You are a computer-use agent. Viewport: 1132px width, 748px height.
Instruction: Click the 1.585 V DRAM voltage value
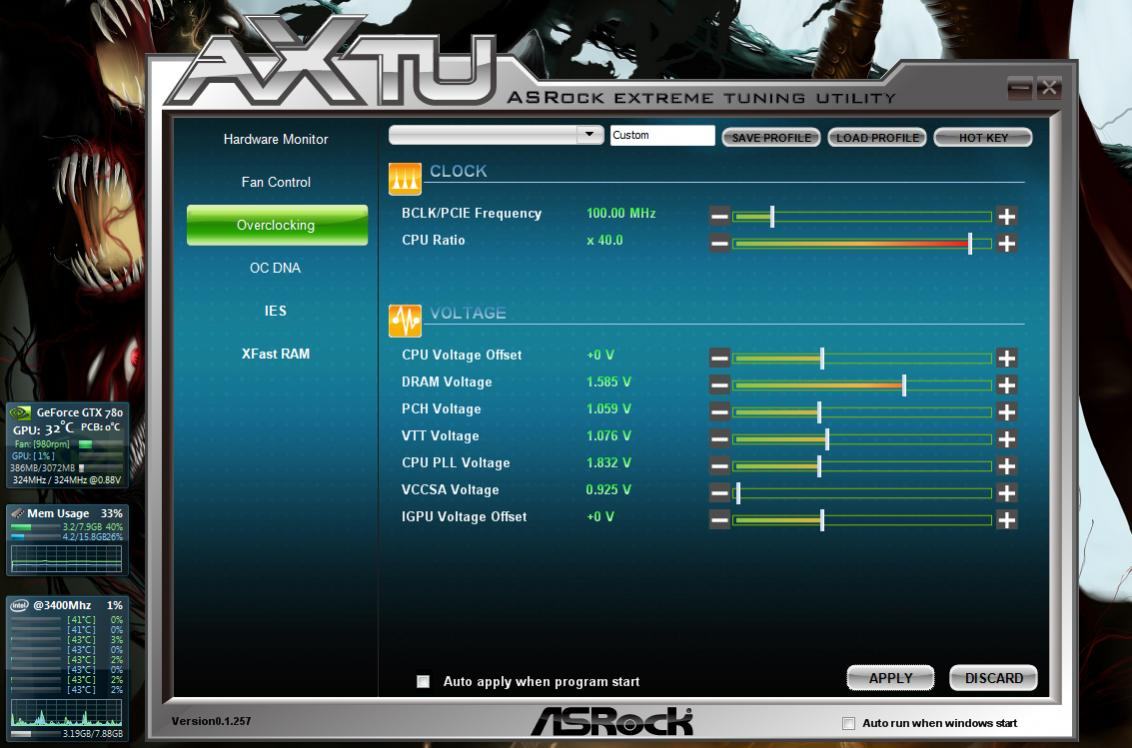click(x=609, y=382)
